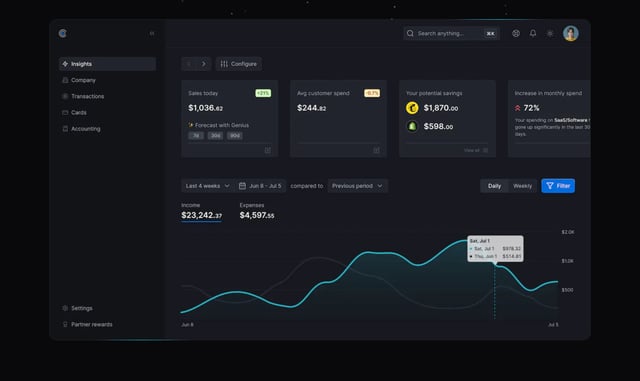Click the calendar icon in the date range
640x381 pixels.
[x=242, y=186]
